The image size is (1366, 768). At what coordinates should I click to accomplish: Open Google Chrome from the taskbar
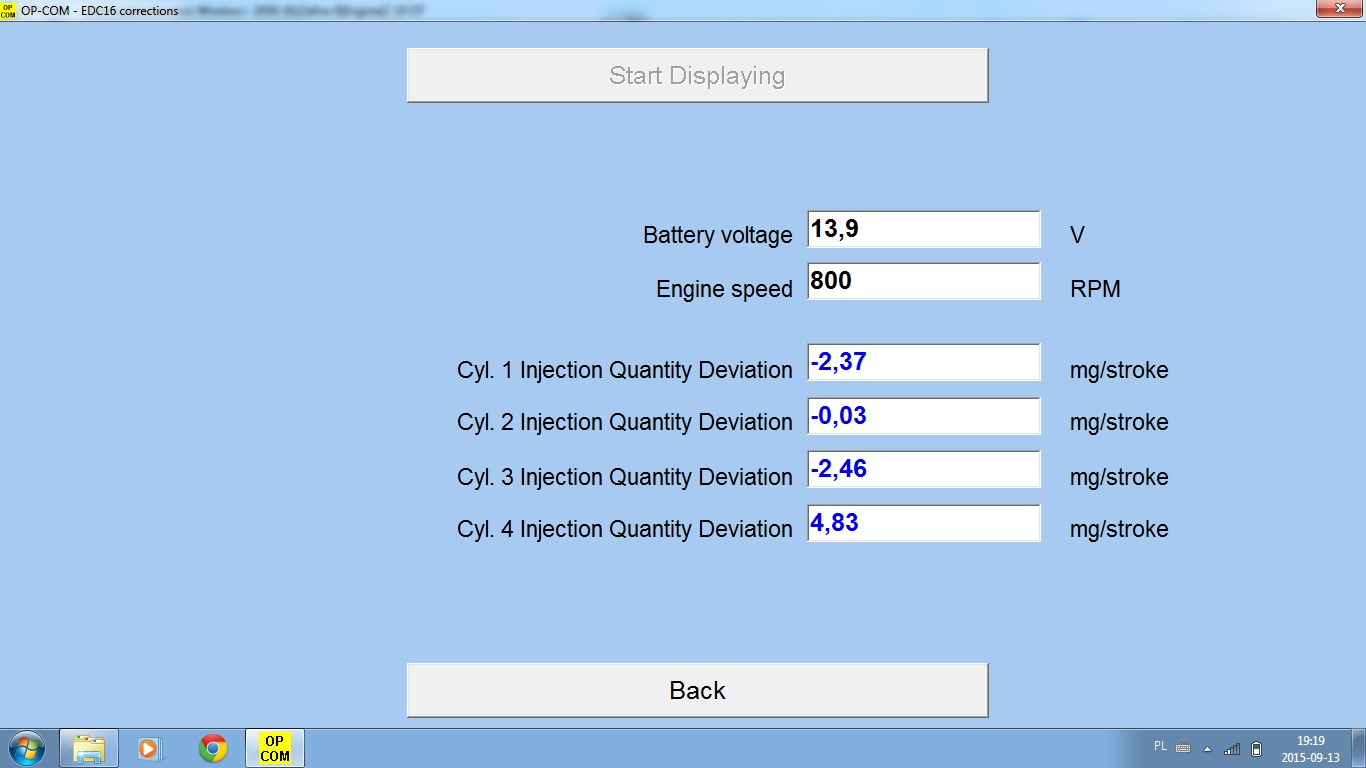coord(212,748)
